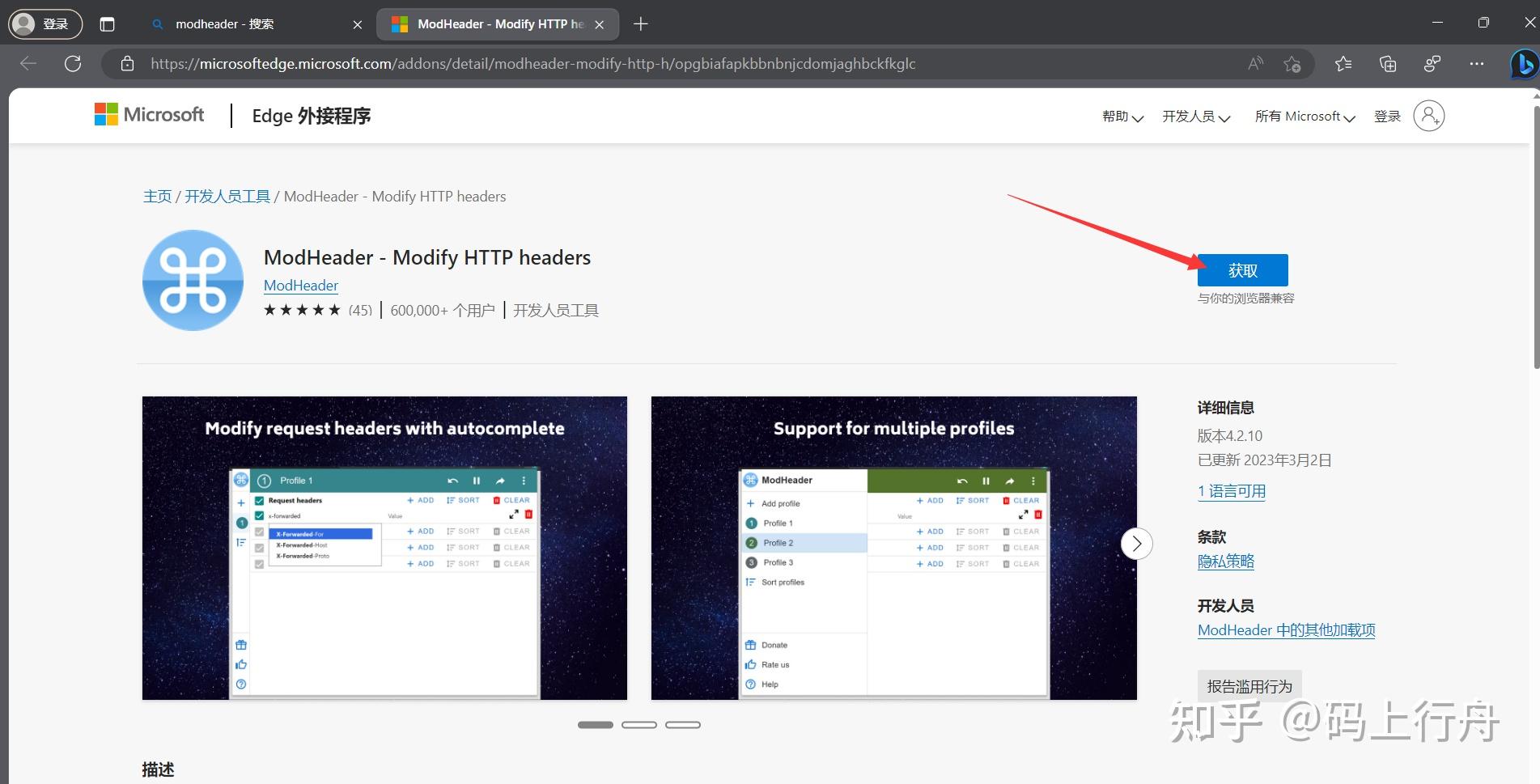Close the modheader search tab
The image size is (1540, 784).
coord(357,24)
